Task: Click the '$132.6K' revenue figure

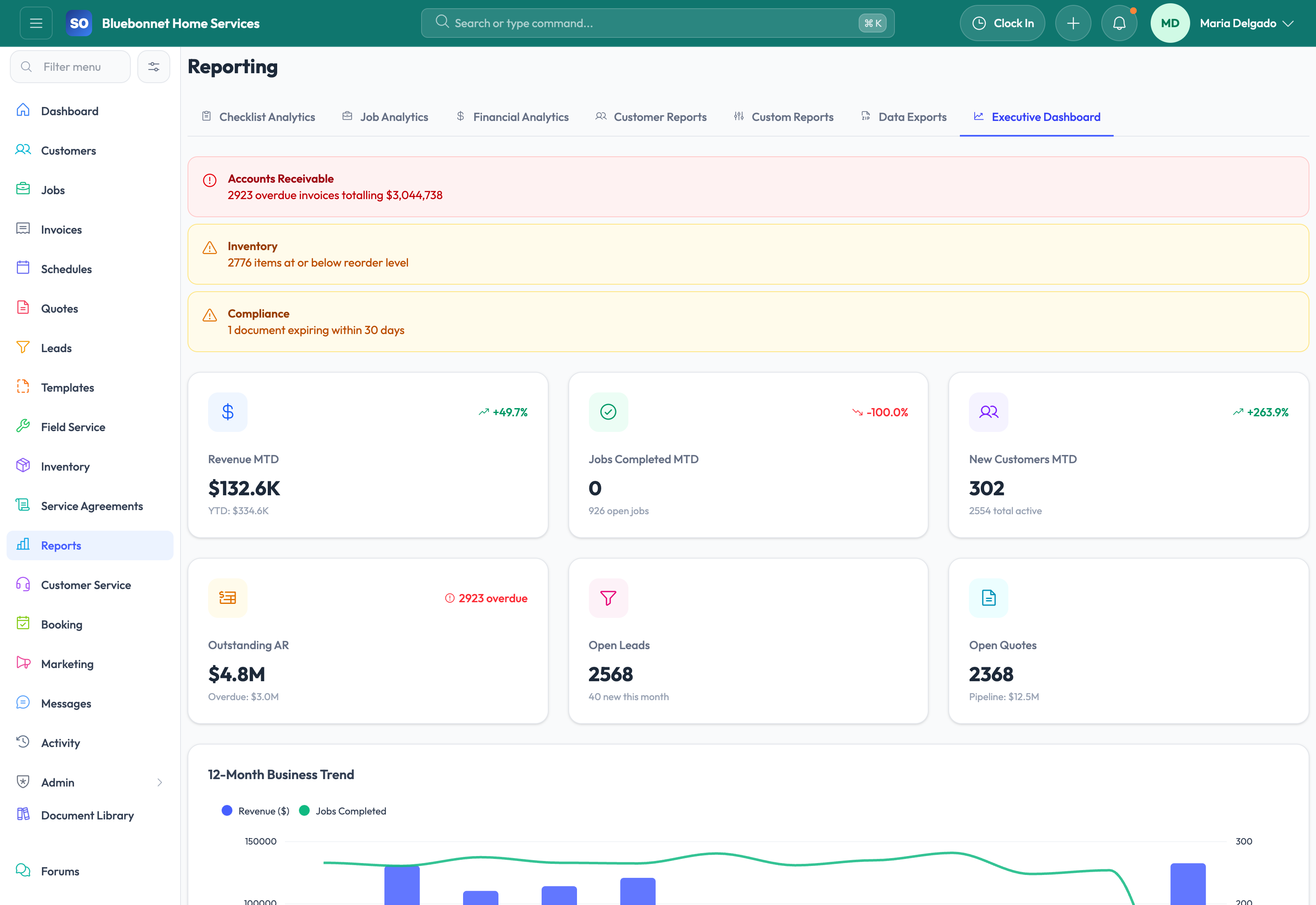Action: [244, 488]
